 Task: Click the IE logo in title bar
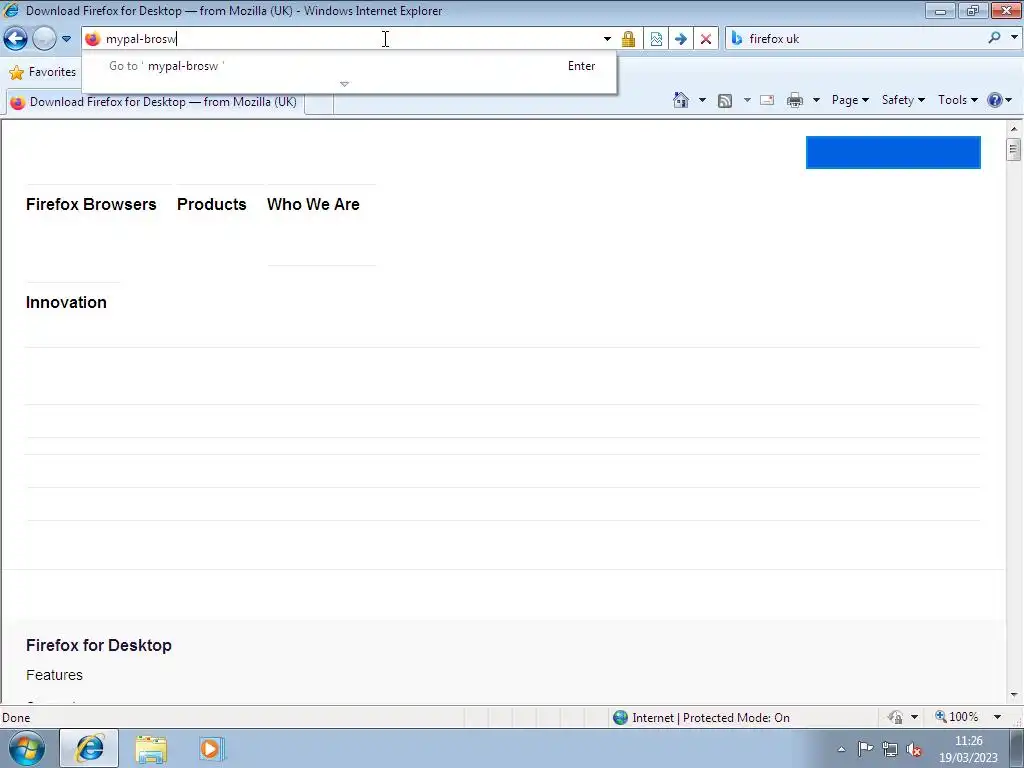pos(11,10)
